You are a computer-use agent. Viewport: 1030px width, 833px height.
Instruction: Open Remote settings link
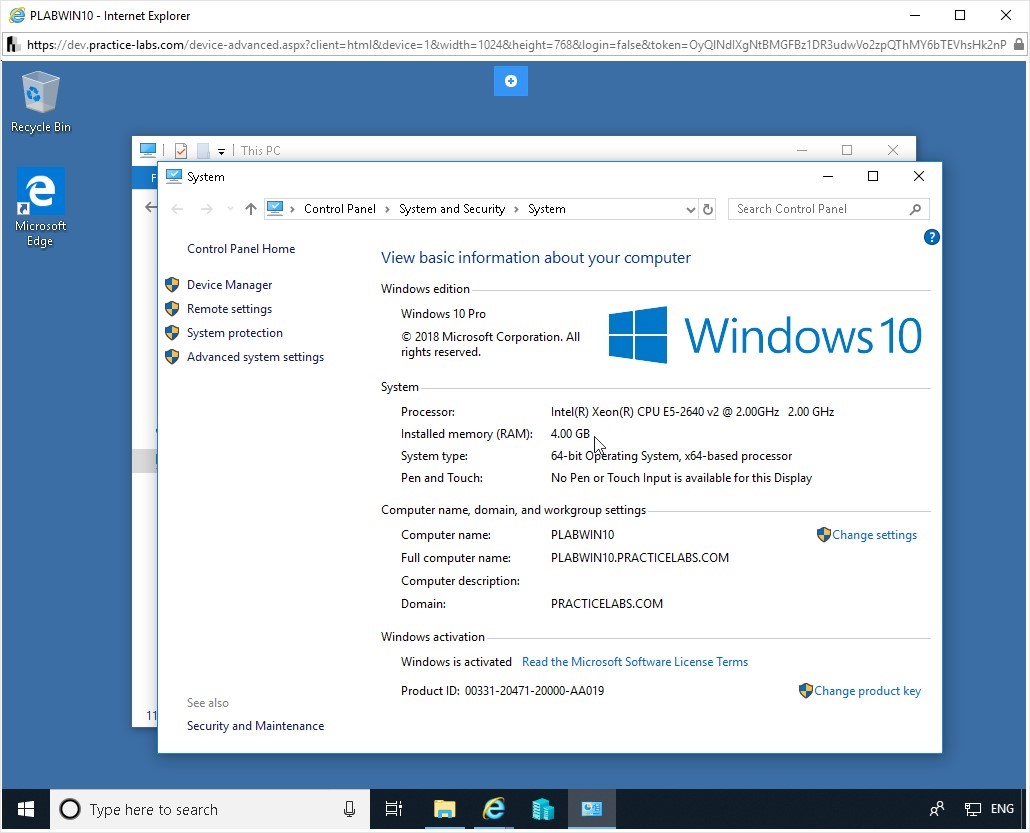click(229, 309)
